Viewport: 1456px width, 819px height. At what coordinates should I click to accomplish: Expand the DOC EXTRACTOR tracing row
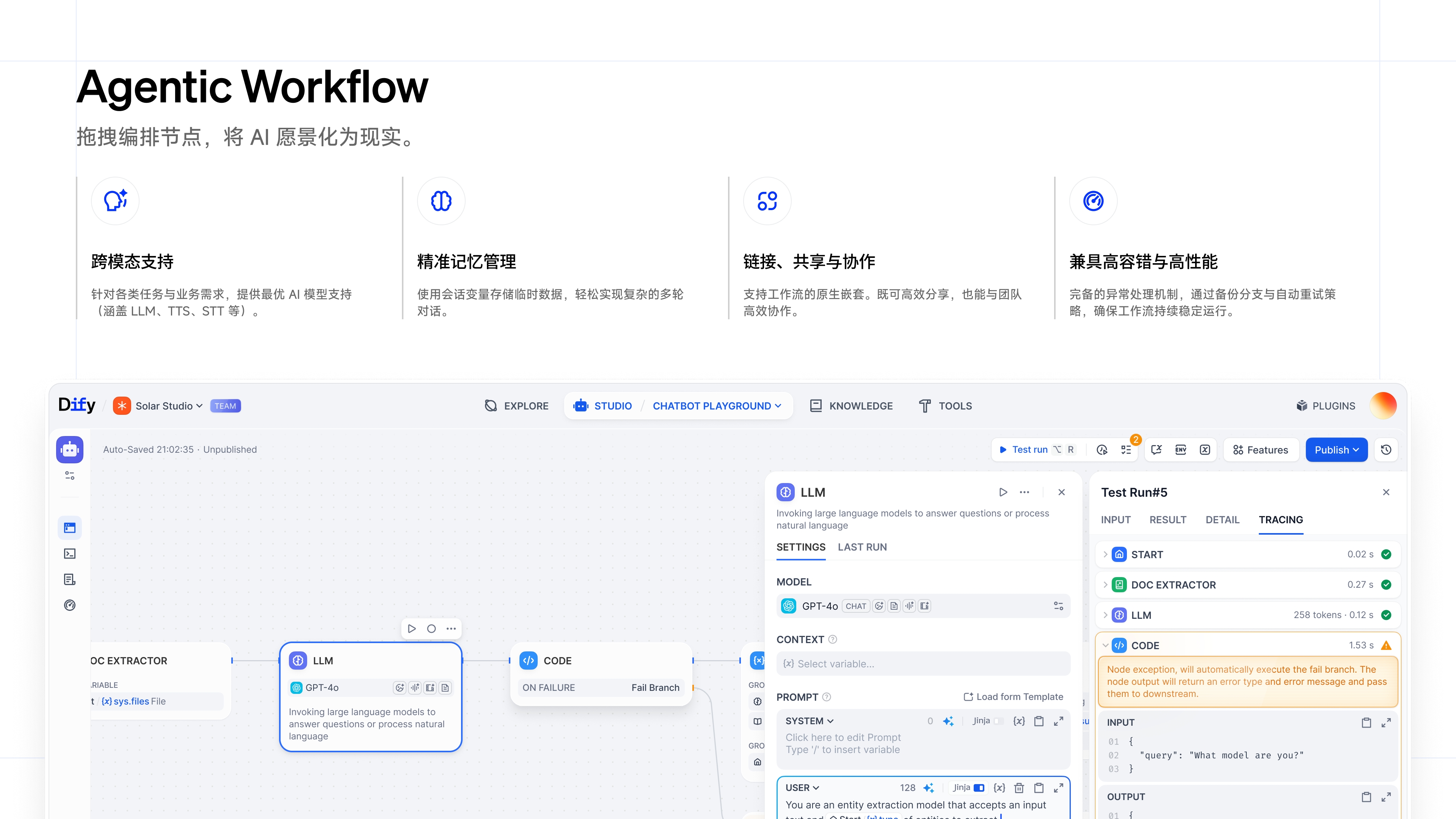pos(1106,584)
